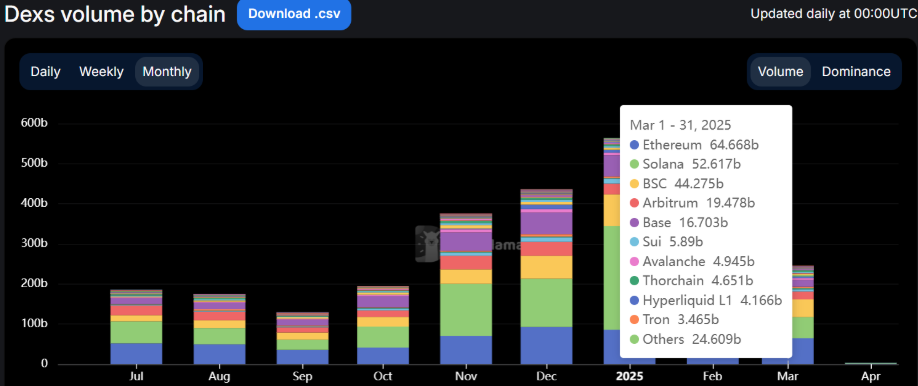
Task: Show the Volume view
Action: (780, 71)
